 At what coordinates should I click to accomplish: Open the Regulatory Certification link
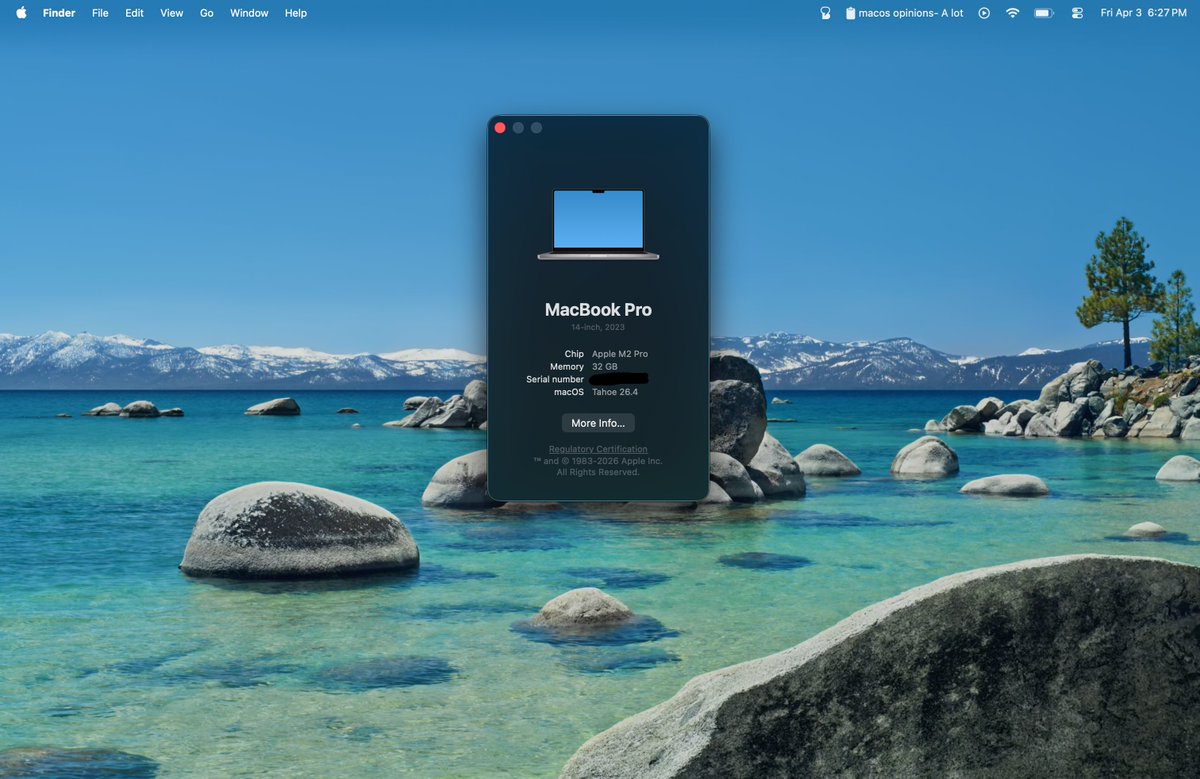tap(598, 449)
